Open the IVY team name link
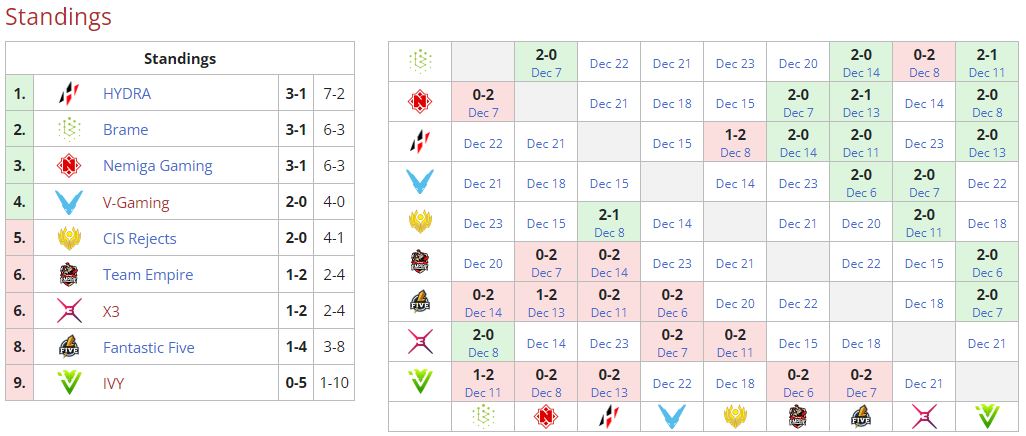 [x=114, y=384]
